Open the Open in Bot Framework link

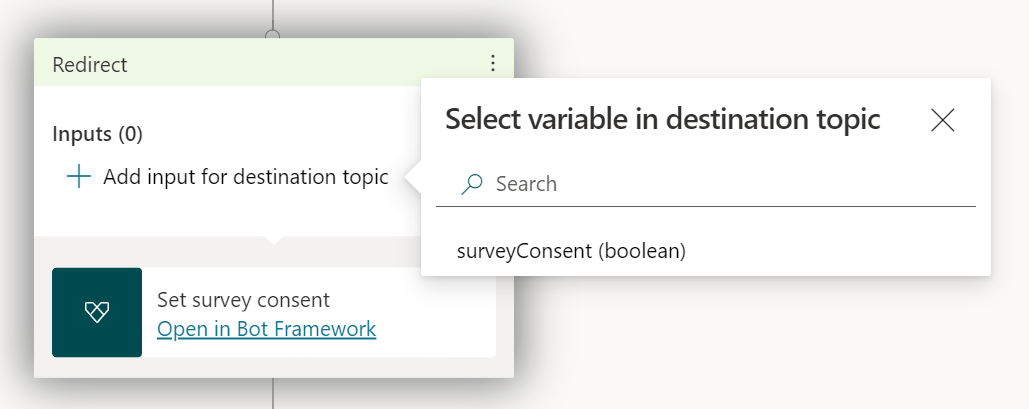(x=266, y=328)
